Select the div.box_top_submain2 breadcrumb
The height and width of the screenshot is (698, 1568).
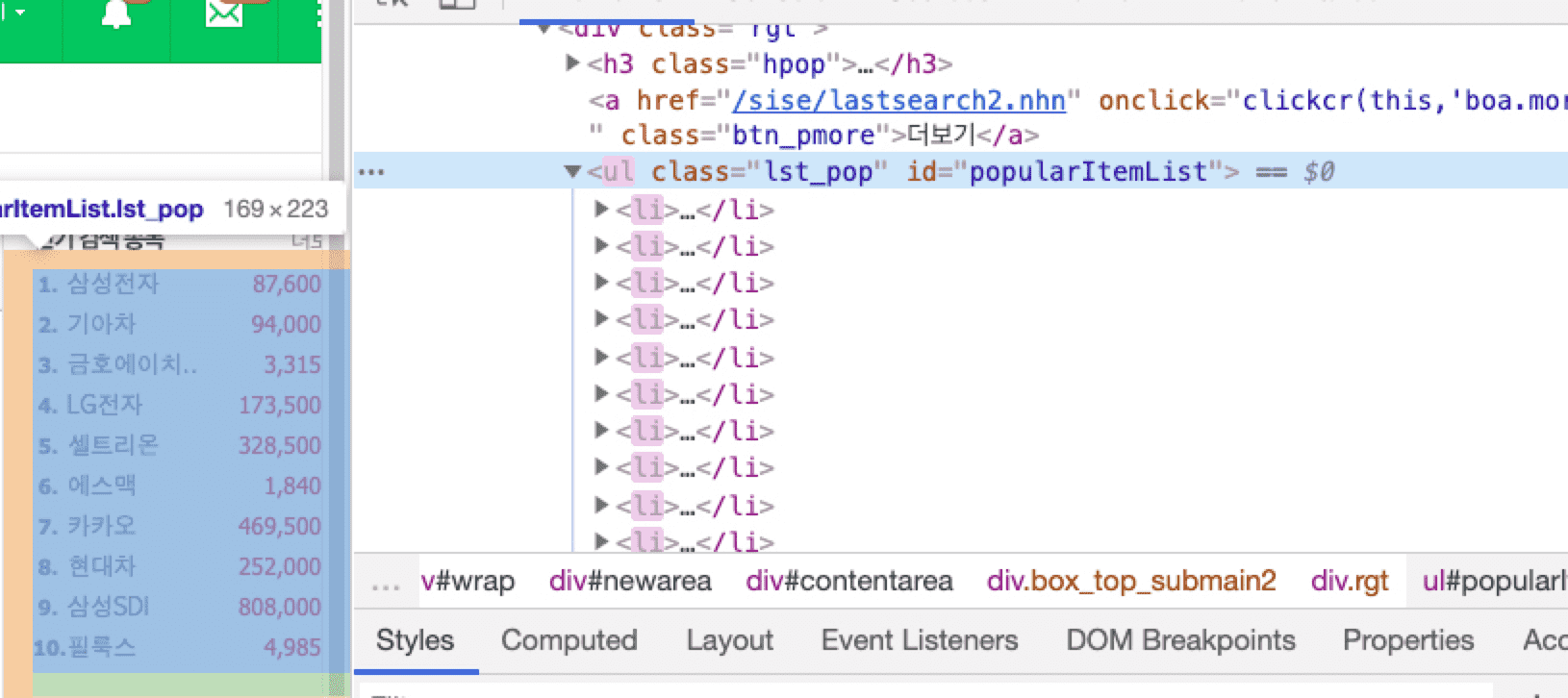tap(1131, 581)
